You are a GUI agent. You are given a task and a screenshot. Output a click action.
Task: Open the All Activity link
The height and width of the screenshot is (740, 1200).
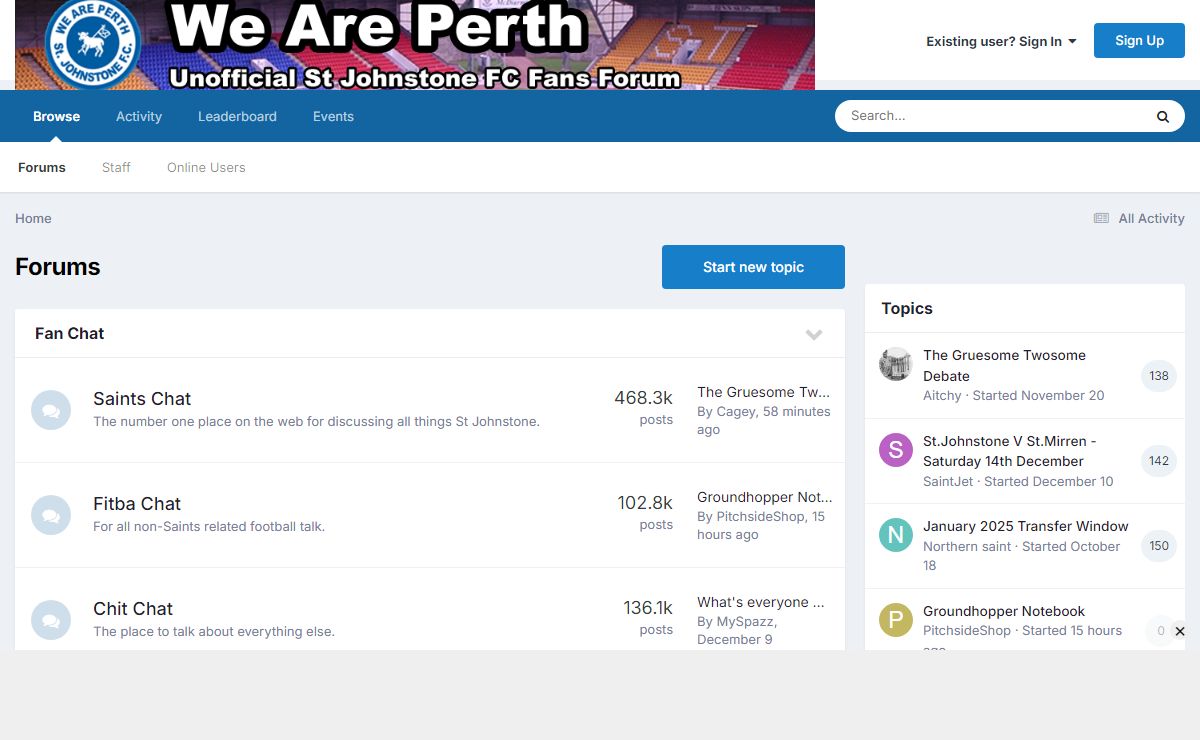coord(1139,218)
